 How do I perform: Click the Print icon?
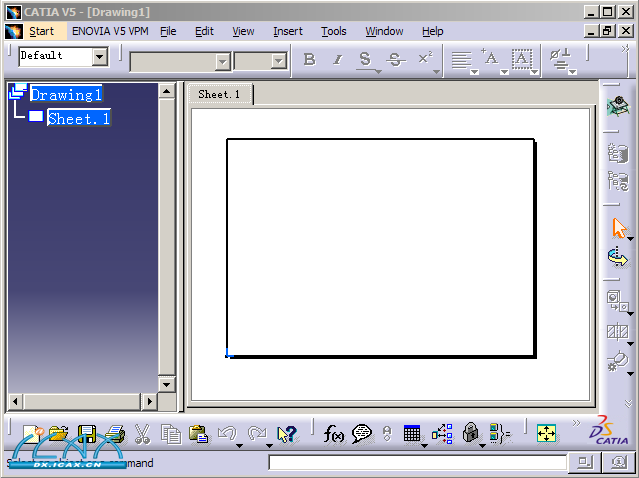click(115, 434)
